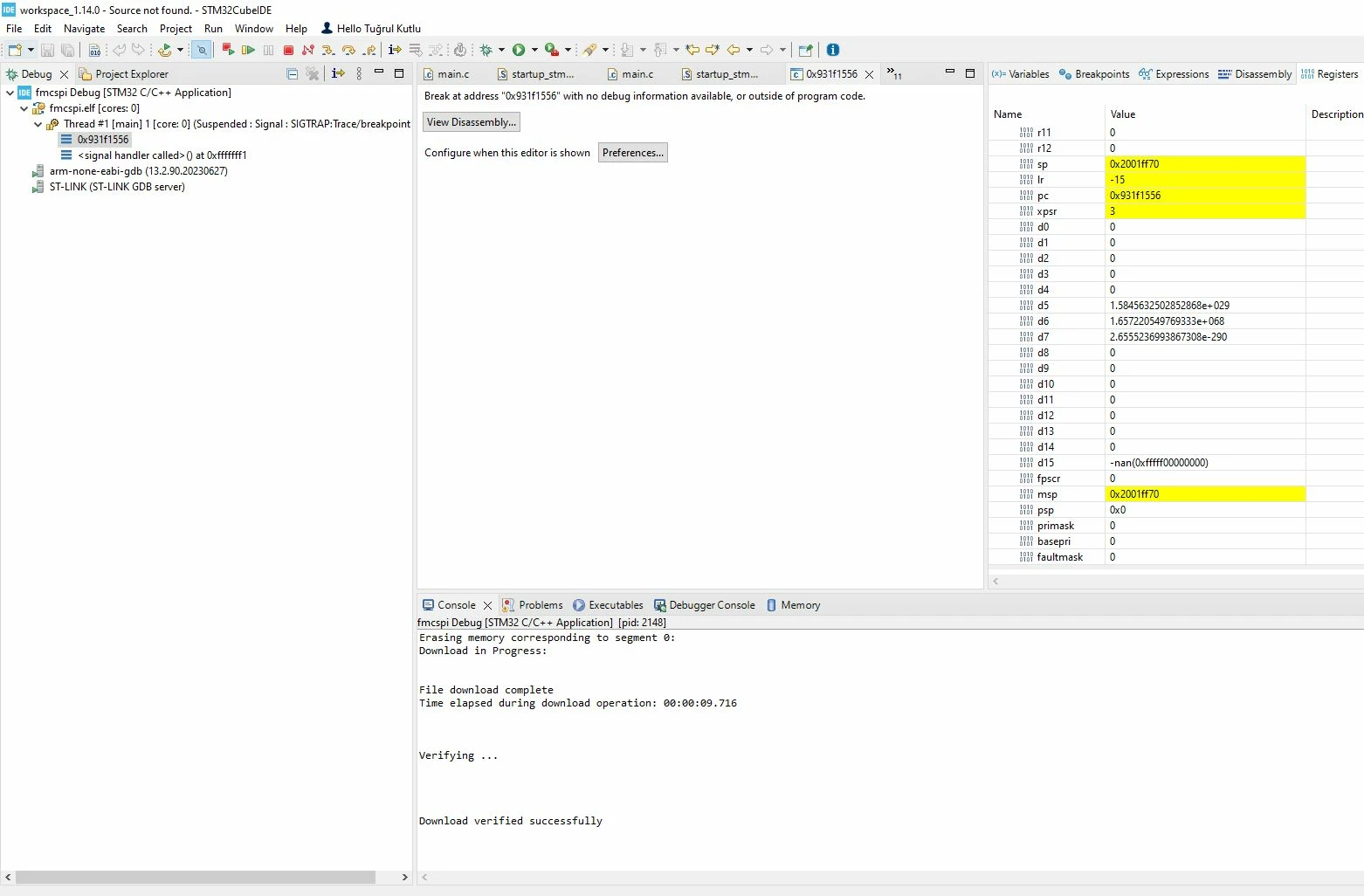Screen dimensions: 1364x896
Task: Open the Run button dropdown arrow
Action: click(x=534, y=50)
